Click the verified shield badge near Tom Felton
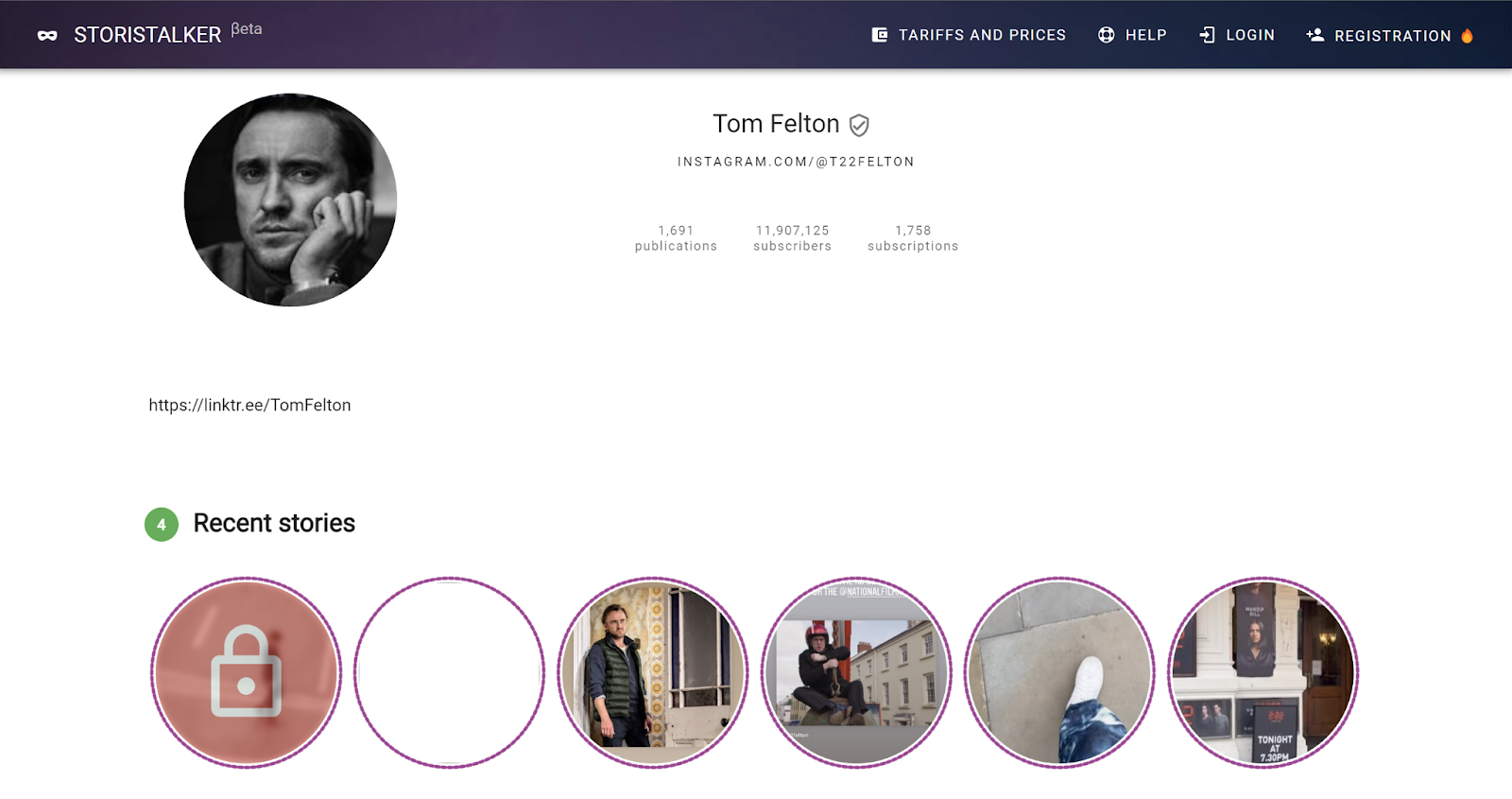Viewport: 1512px width, 799px height. (859, 125)
